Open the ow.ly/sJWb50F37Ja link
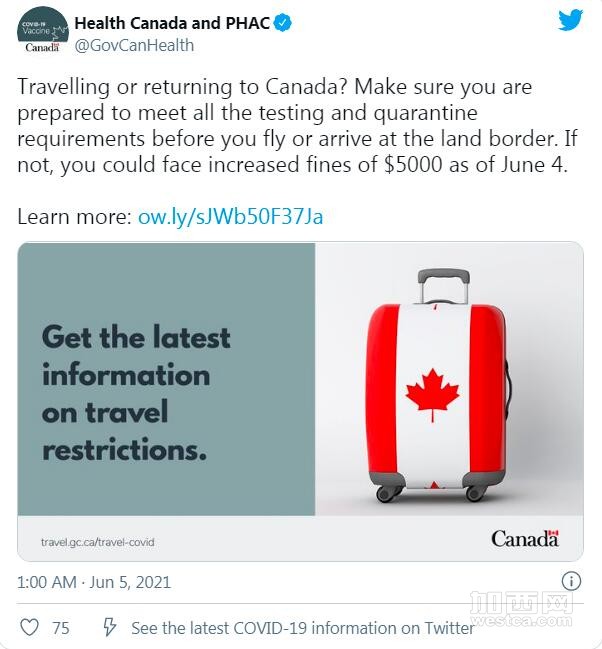The image size is (602, 649). point(230,217)
